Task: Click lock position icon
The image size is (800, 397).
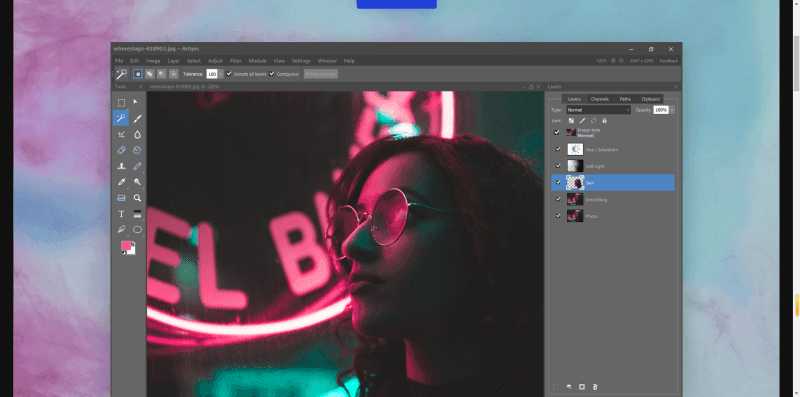Action: [x=593, y=121]
